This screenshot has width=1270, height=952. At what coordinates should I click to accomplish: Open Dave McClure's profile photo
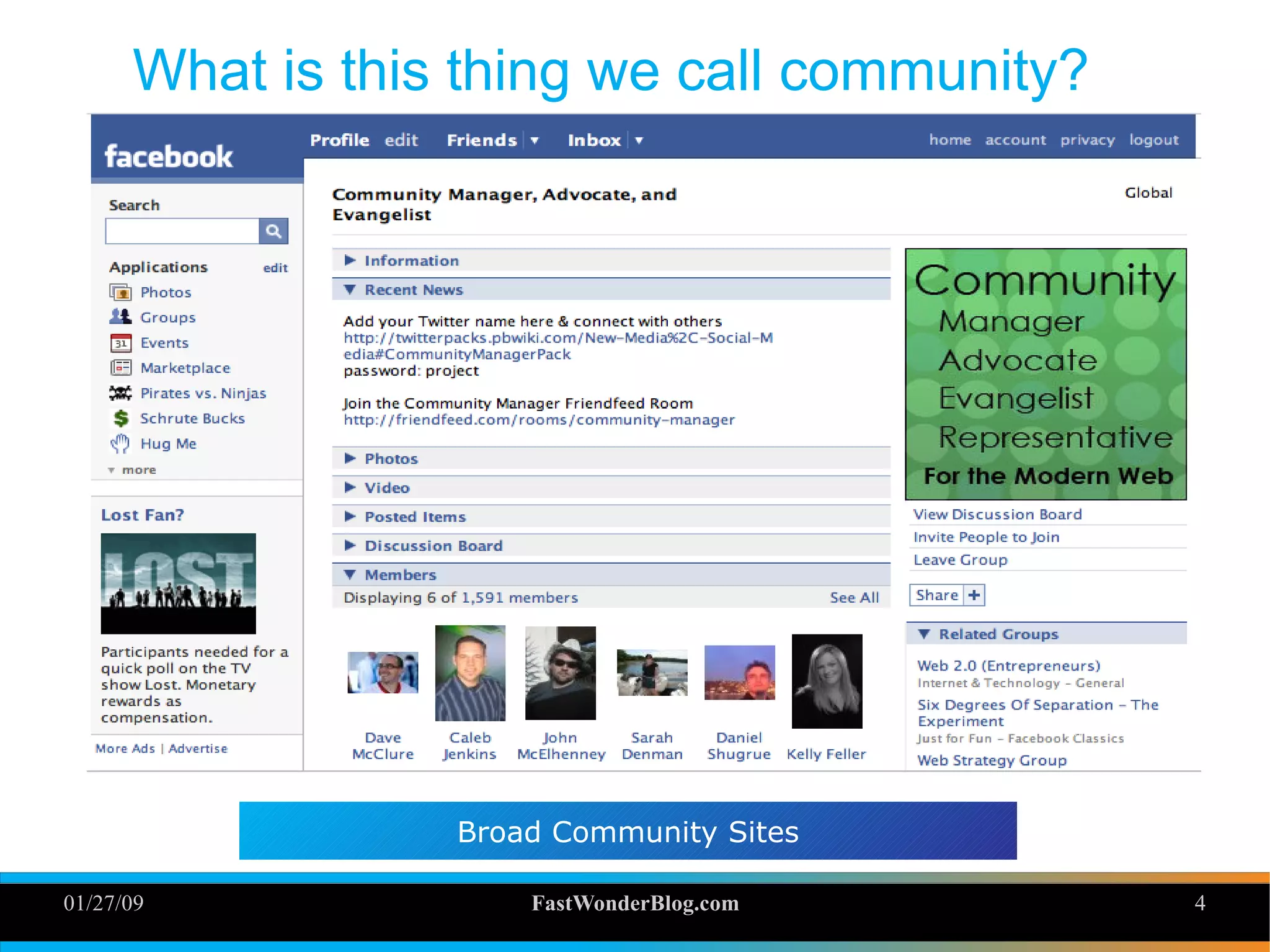pyautogui.click(x=383, y=672)
